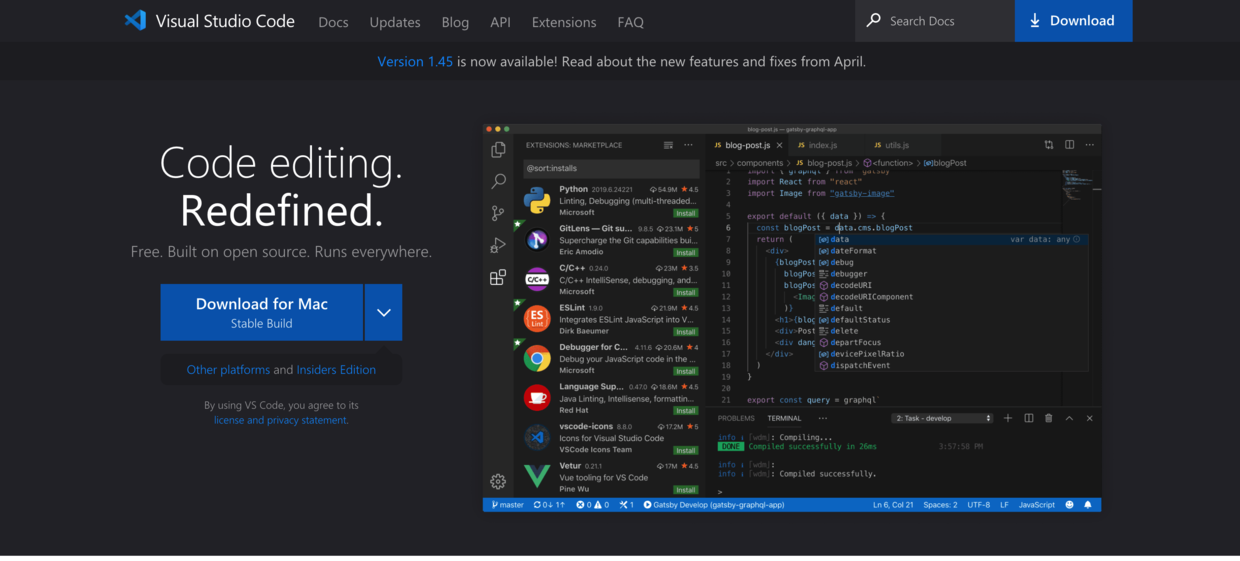
Task: Open Source Control icon in activity bar
Action: tap(498, 213)
